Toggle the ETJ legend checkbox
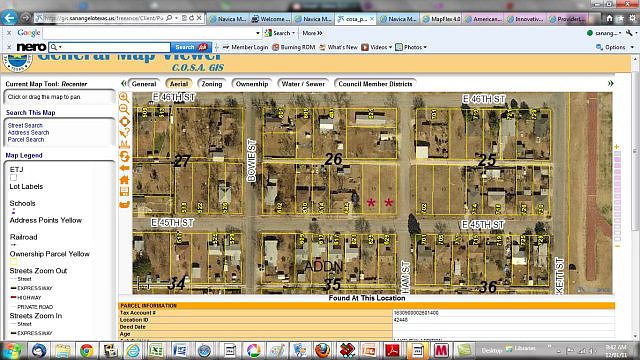Screen dimensions: 640x360 13,178
